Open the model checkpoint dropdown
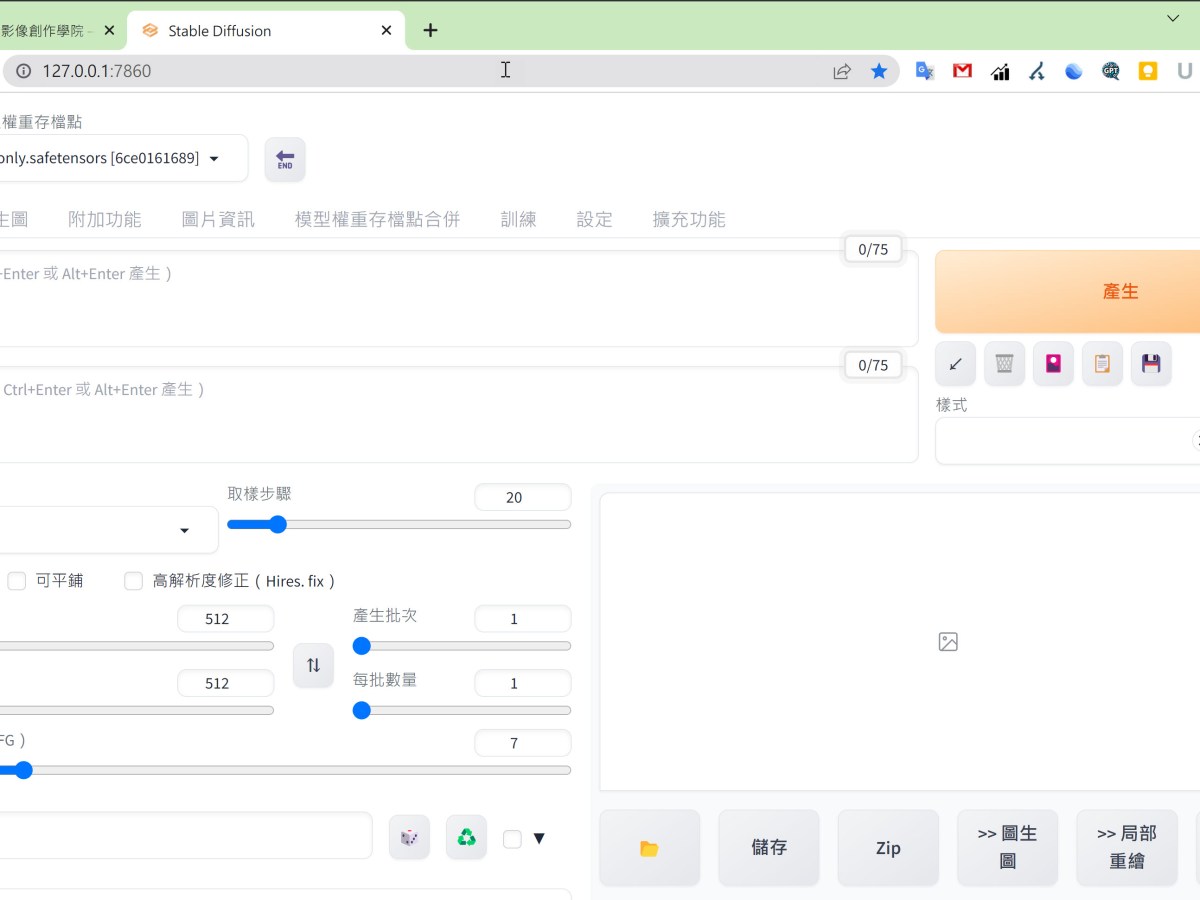This screenshot has height=900, width=1200. tap(214, 158)
